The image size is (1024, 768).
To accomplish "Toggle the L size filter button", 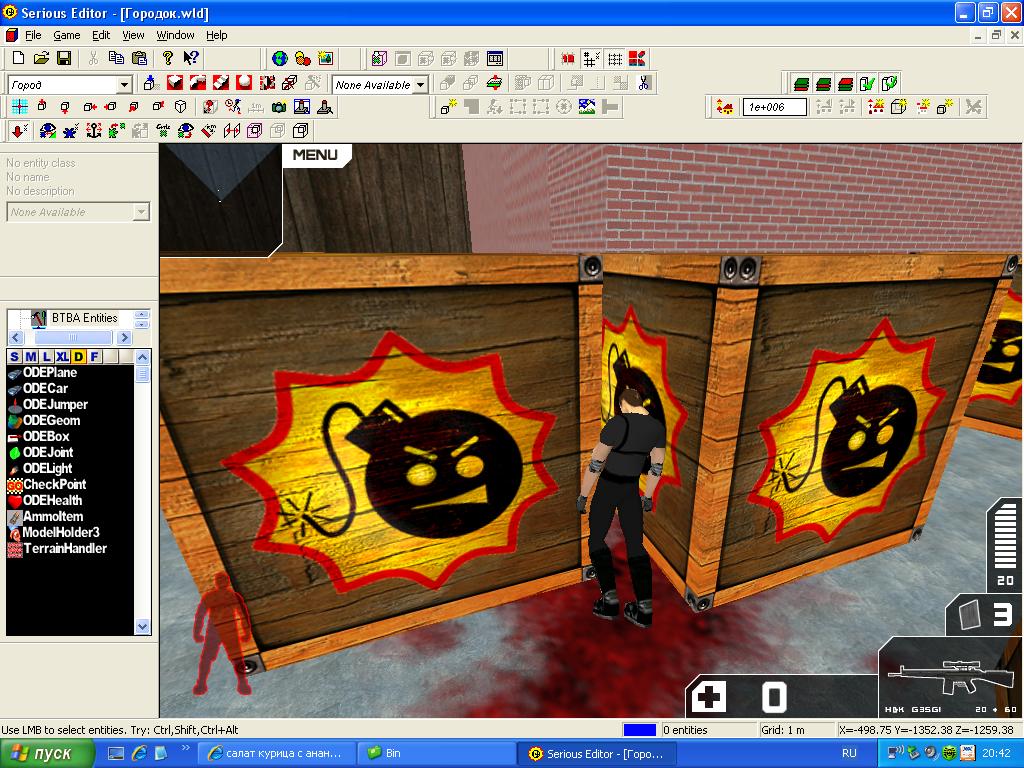I will [x=46, y=357].
